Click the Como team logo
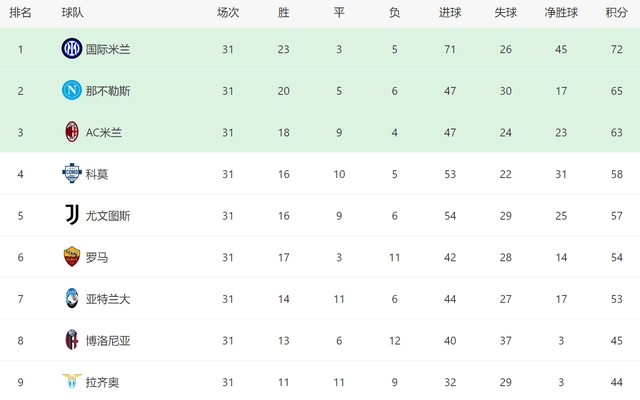 [71, 174]
